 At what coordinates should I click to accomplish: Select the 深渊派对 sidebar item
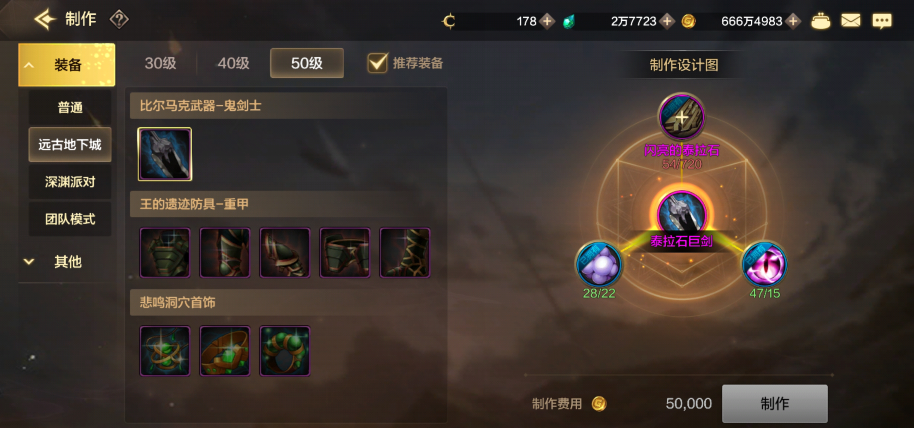coord(70,182)
